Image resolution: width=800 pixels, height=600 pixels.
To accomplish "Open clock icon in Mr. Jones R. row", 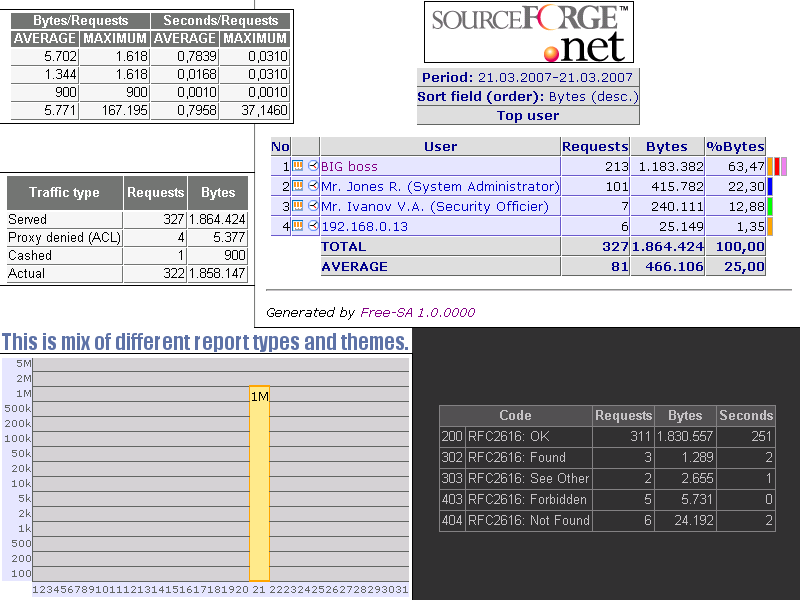I will [313, 186].
